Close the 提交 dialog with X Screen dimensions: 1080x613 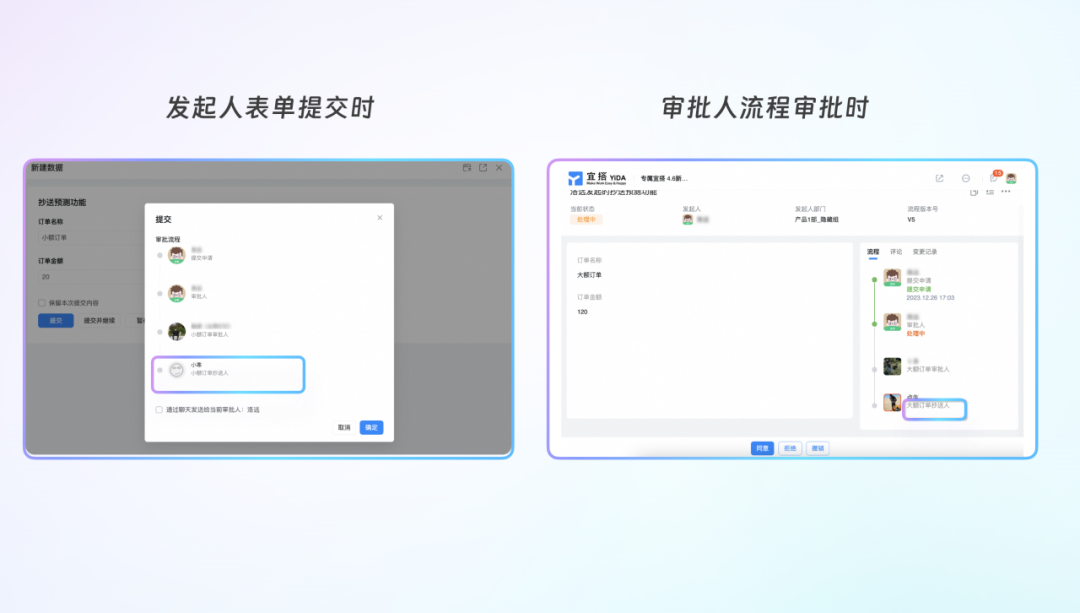(380, 218)
